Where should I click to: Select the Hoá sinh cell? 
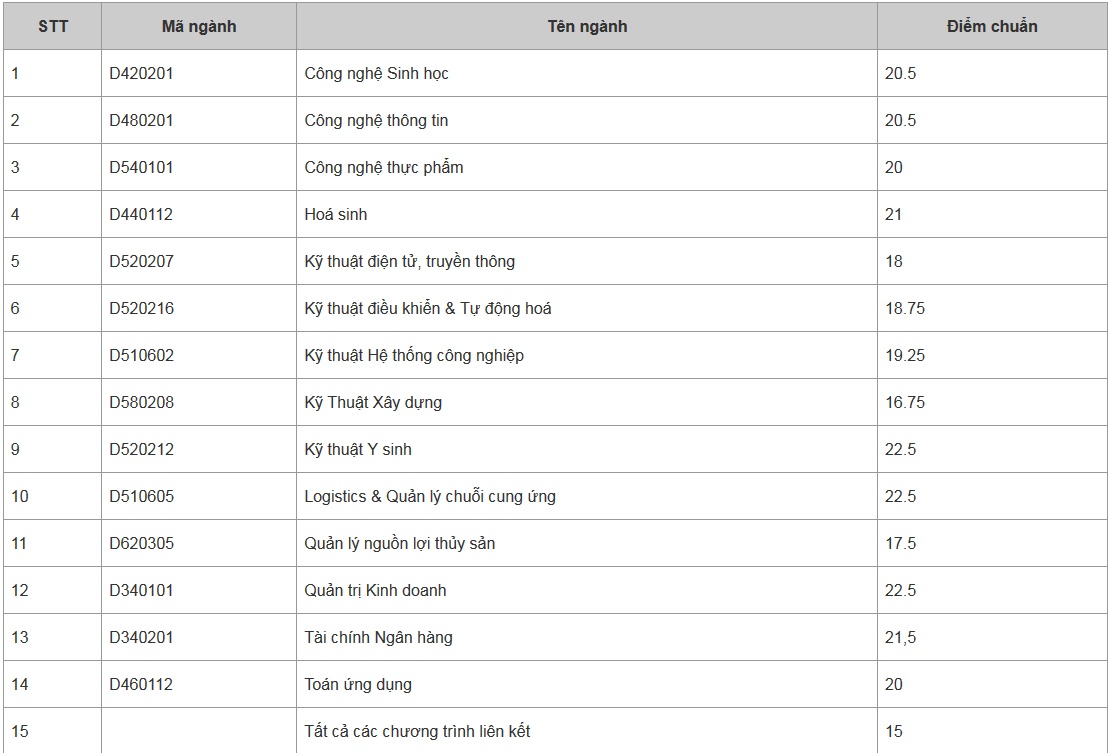click(x=336, y=215)
